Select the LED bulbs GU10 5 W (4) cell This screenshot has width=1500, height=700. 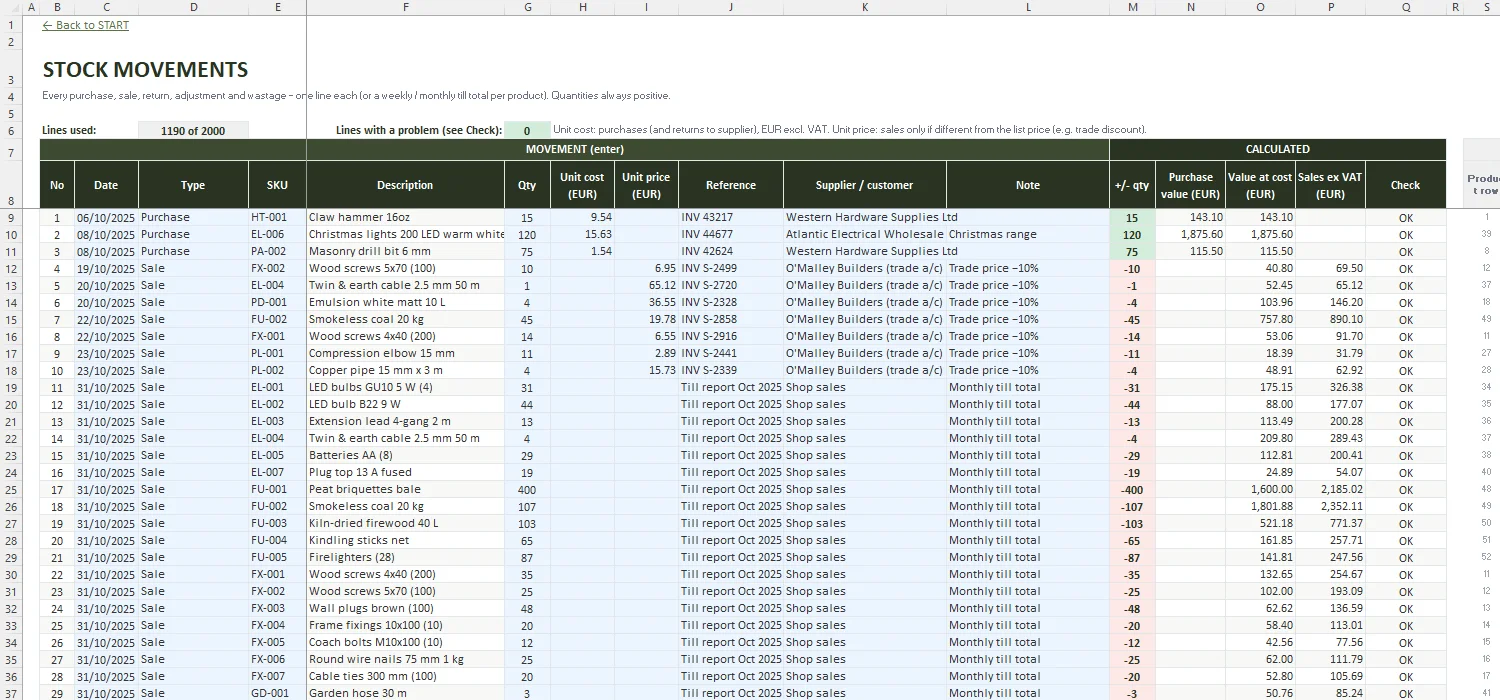tap(405, 387)
